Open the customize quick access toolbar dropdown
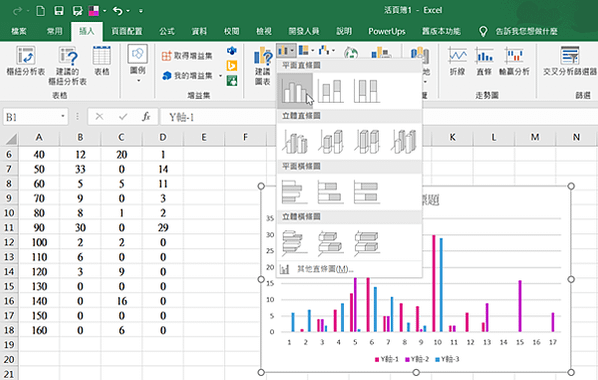 coord(141,11)
